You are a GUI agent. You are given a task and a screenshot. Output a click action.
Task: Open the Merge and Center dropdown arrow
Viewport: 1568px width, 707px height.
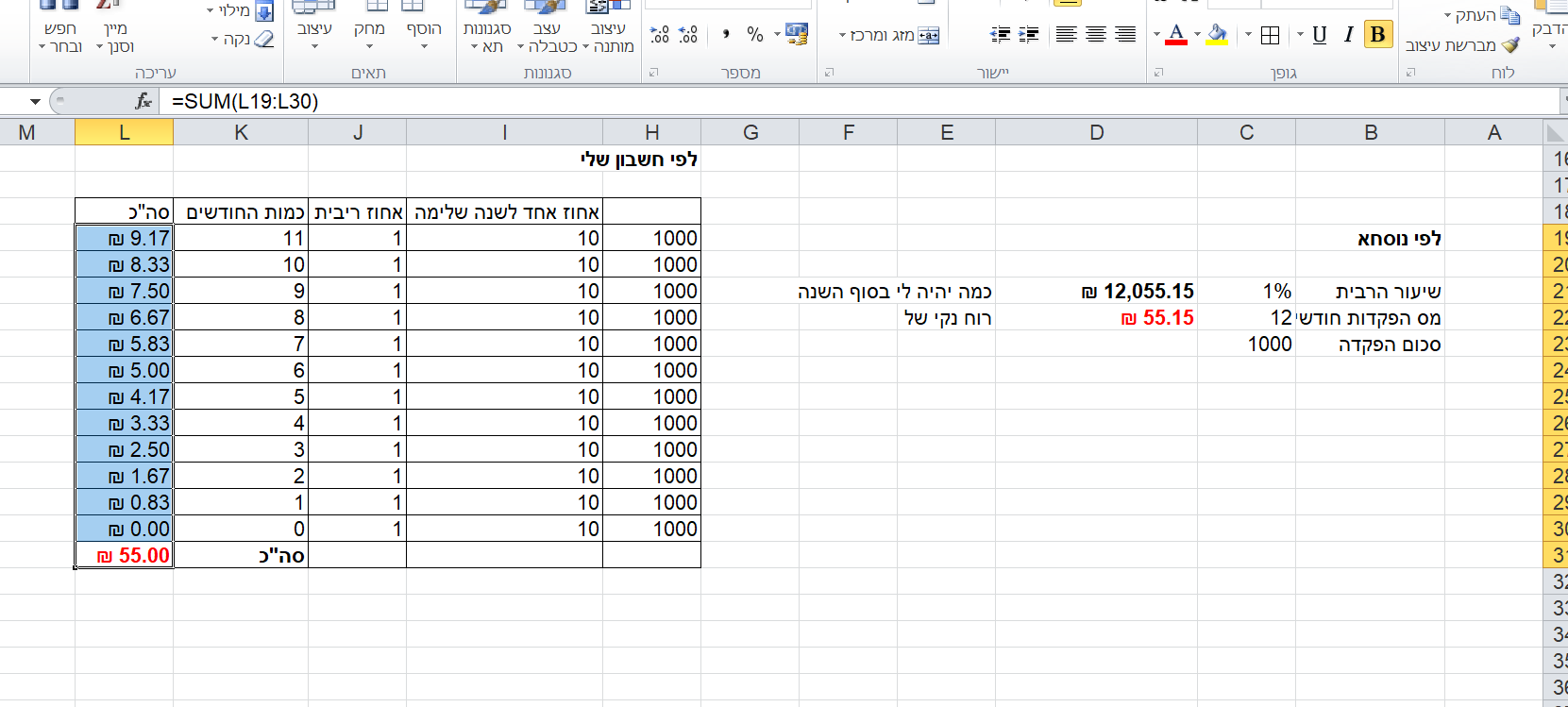point(842,36)
